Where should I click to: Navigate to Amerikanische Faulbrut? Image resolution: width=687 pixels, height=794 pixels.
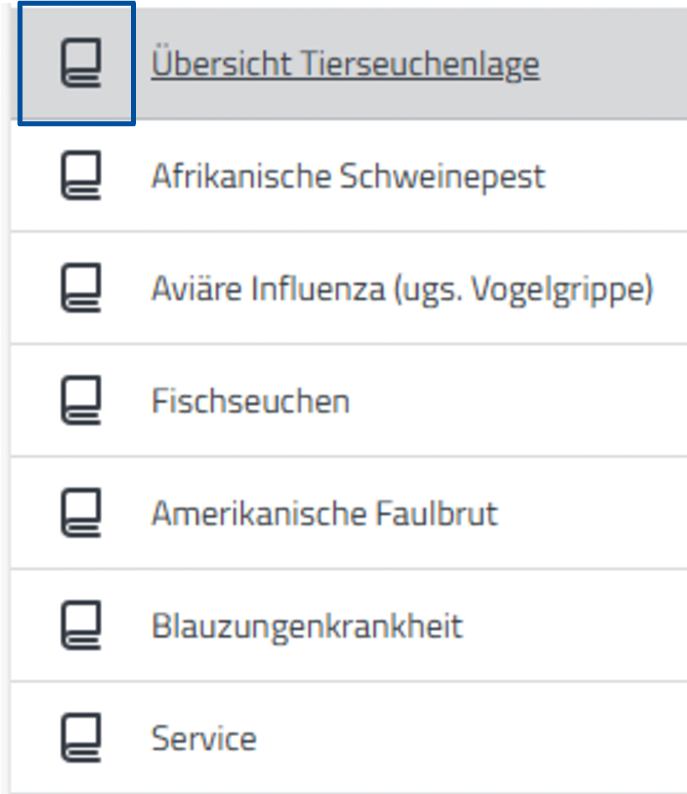coord(324,514)
